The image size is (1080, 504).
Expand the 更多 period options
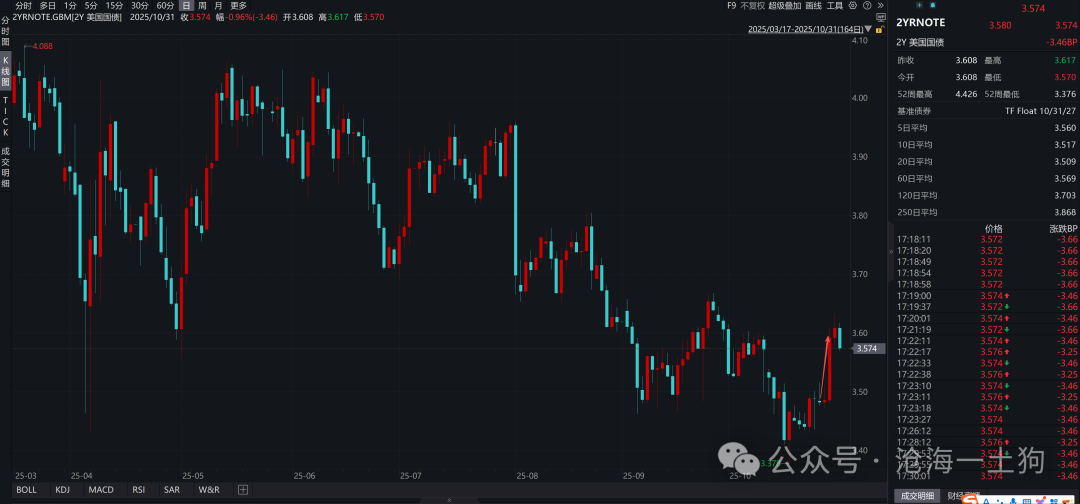(x=238, y=5)
